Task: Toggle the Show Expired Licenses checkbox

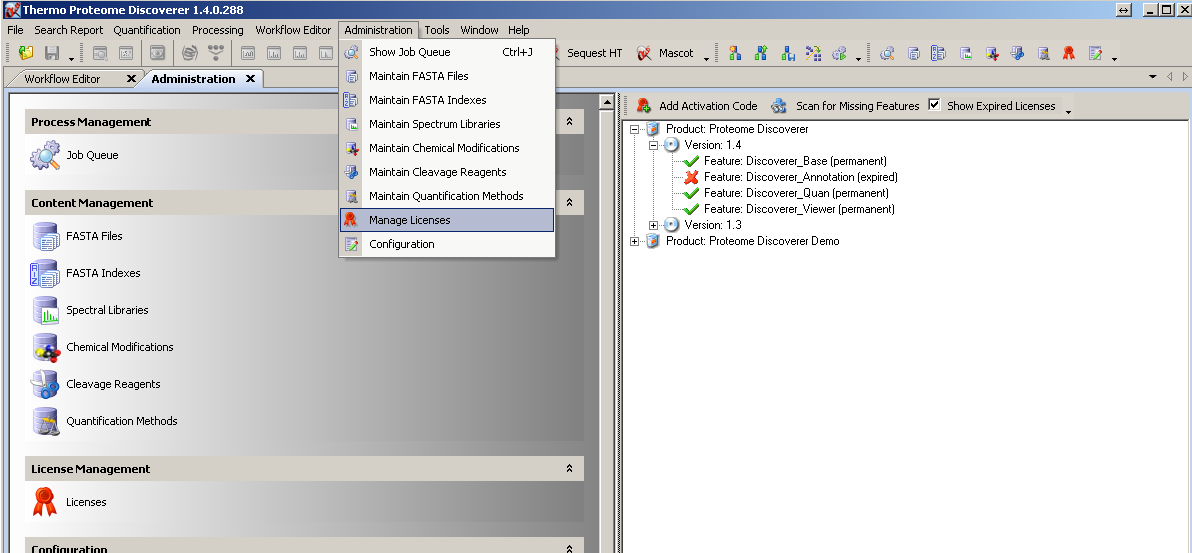Action: point(934,105)
